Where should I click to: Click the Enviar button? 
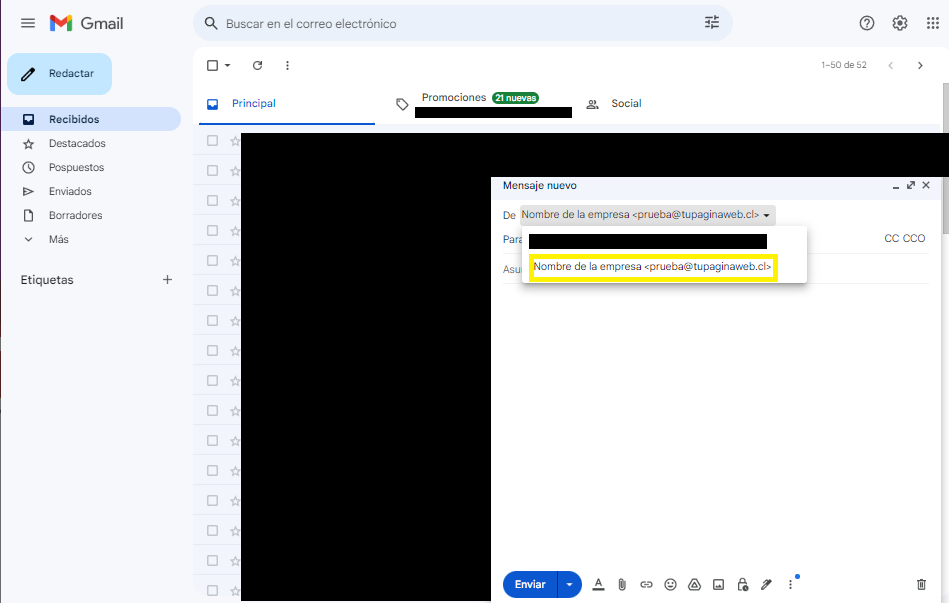click(x=530, y=584)
